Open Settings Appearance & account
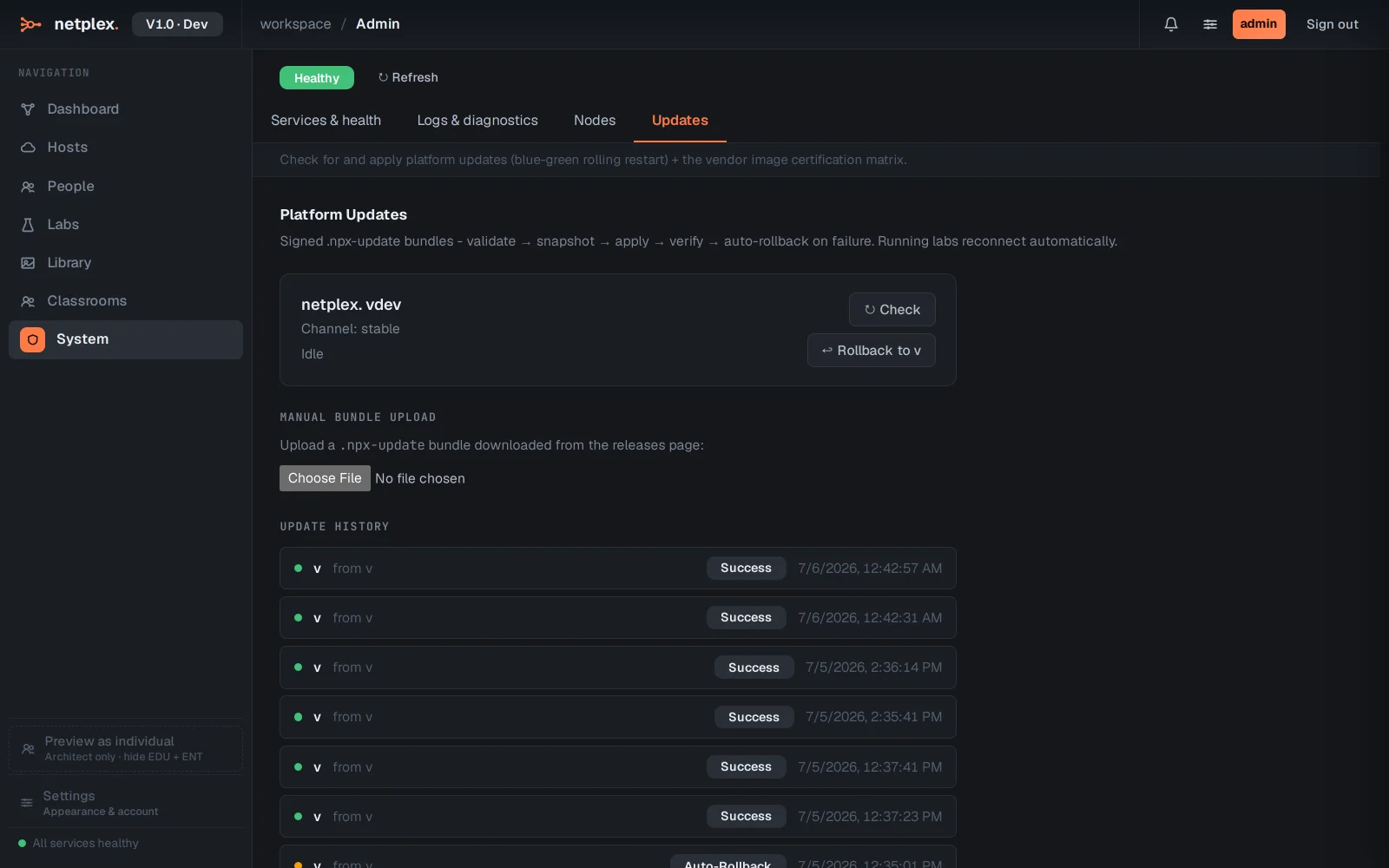This screenshot has height=868, width=1389. (x=126, y=803)
